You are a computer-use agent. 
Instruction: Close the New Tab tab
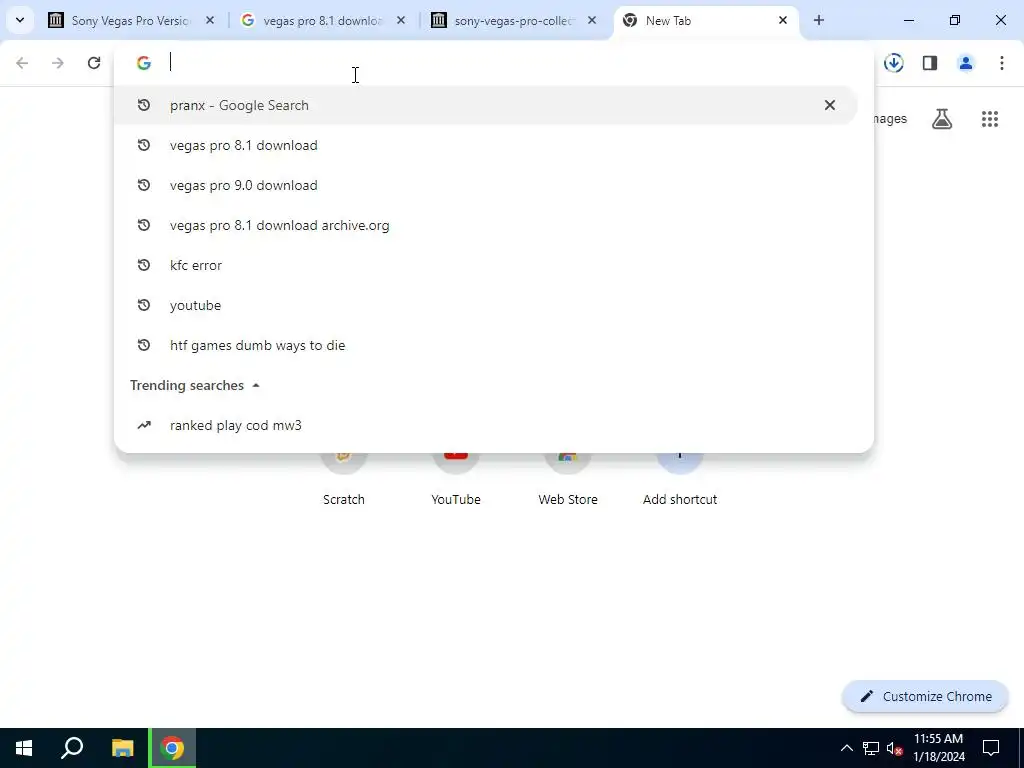[783, 20]
